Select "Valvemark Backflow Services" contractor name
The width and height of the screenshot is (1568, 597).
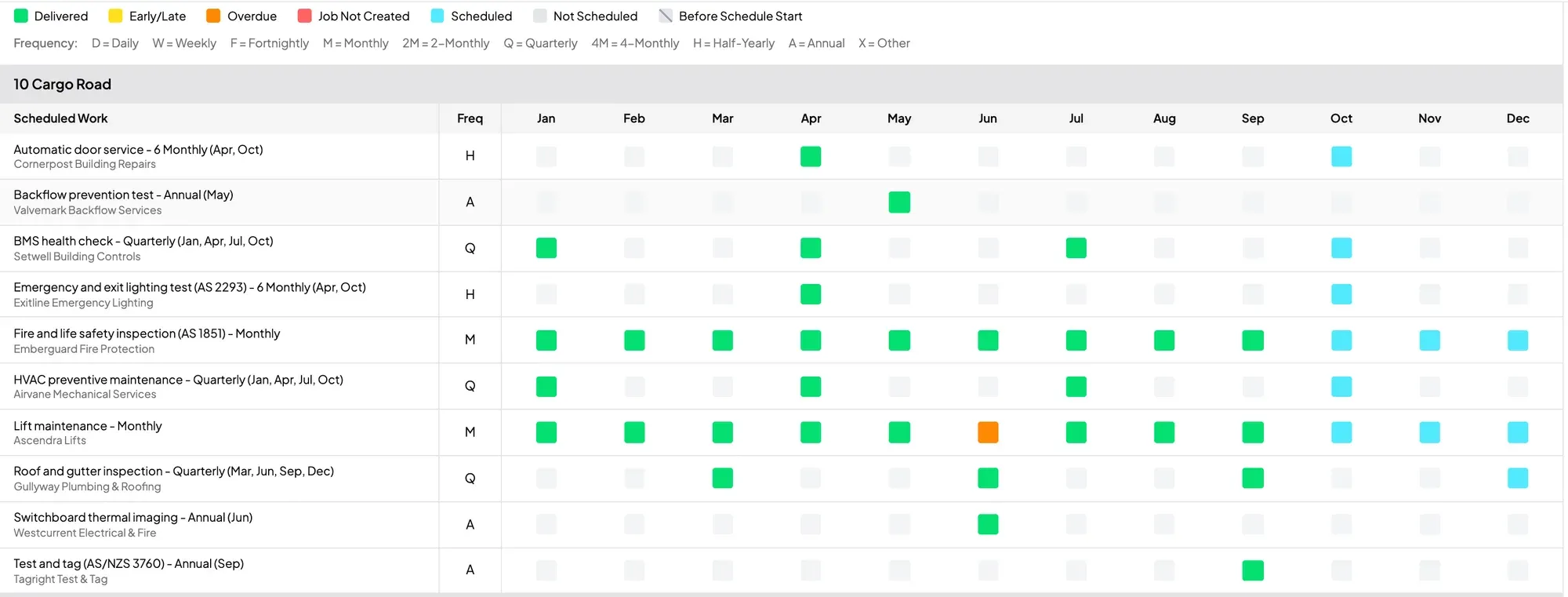coord(88,210)
